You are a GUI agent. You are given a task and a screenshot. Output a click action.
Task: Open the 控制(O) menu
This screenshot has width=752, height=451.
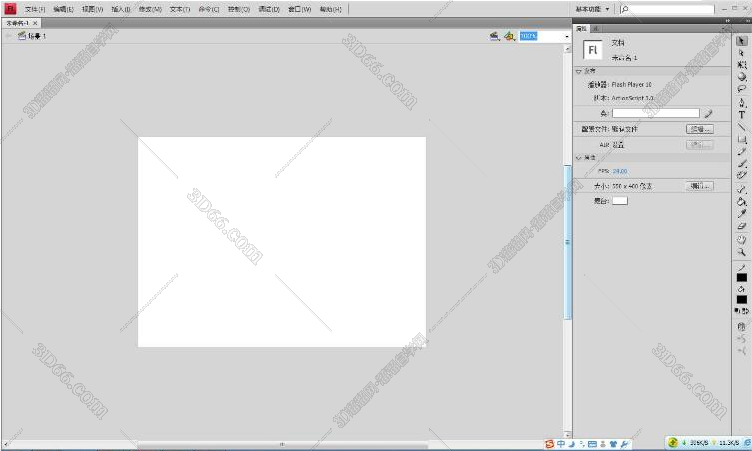pos(239,9)
